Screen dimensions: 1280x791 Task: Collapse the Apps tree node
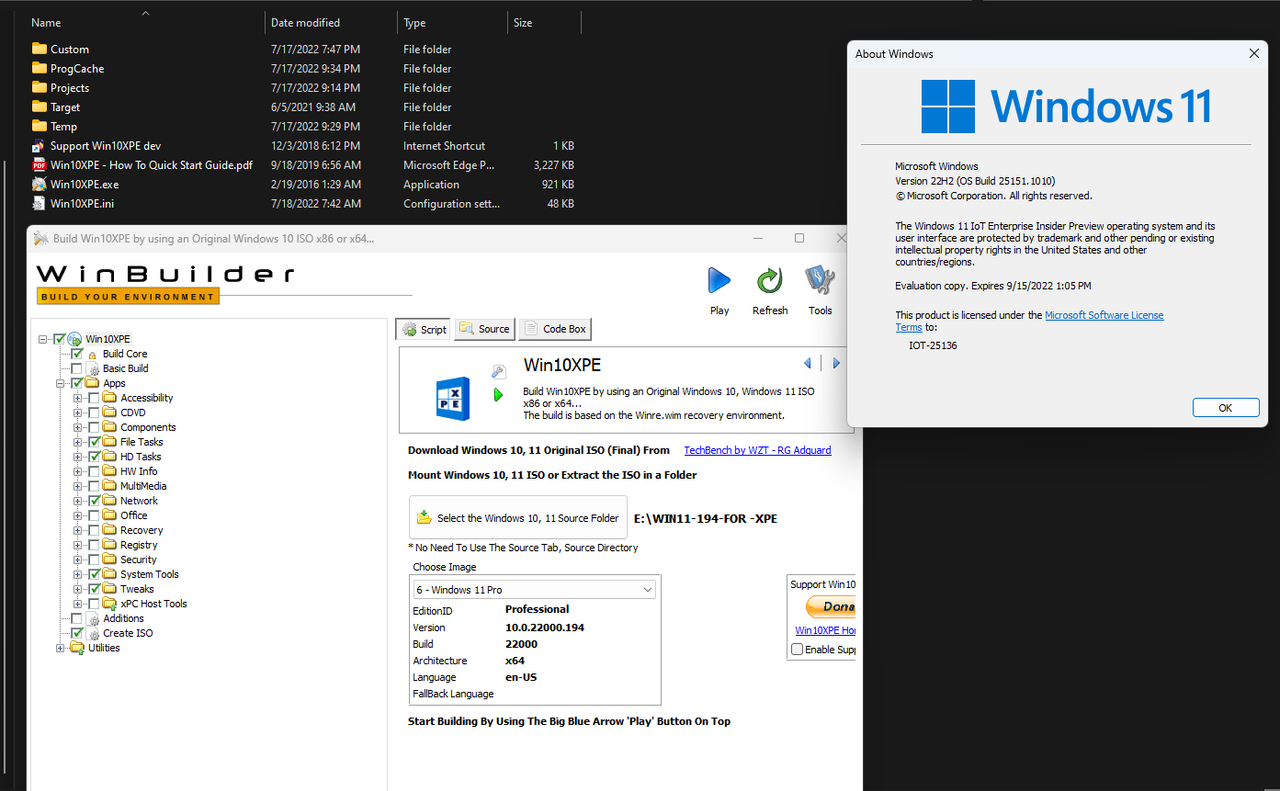click(x=61, y=383)
